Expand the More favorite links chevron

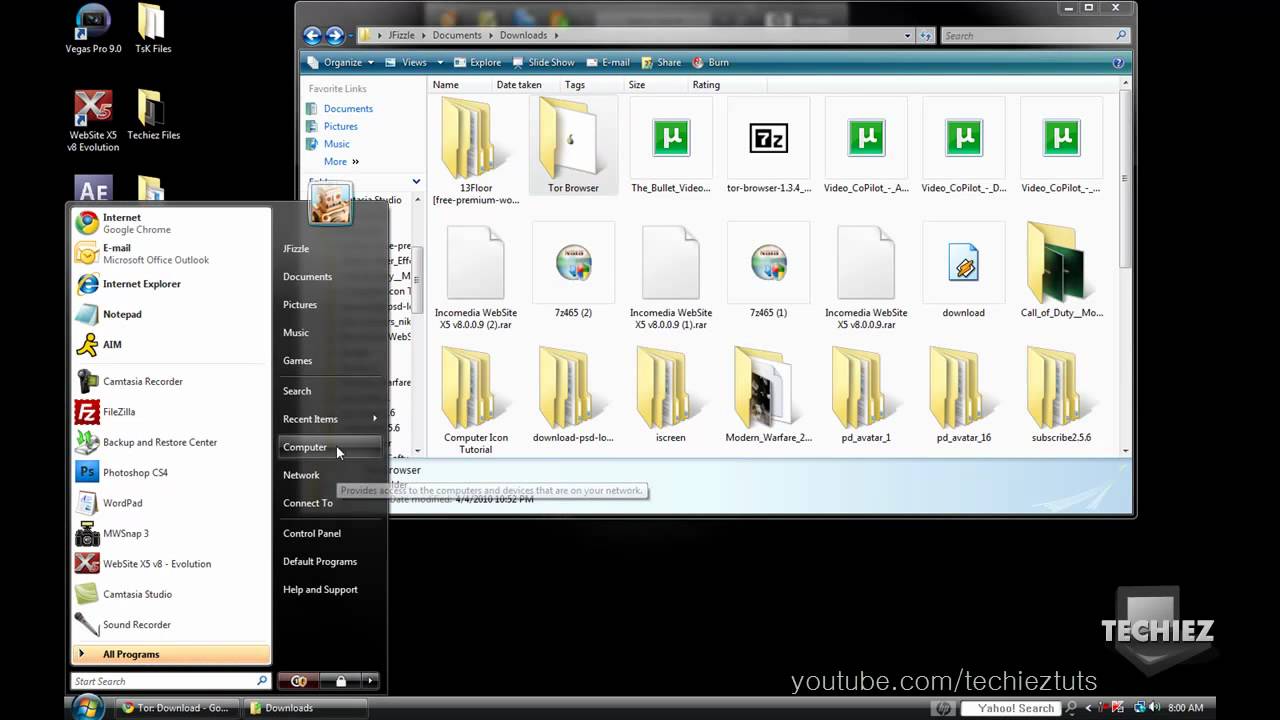355,162
